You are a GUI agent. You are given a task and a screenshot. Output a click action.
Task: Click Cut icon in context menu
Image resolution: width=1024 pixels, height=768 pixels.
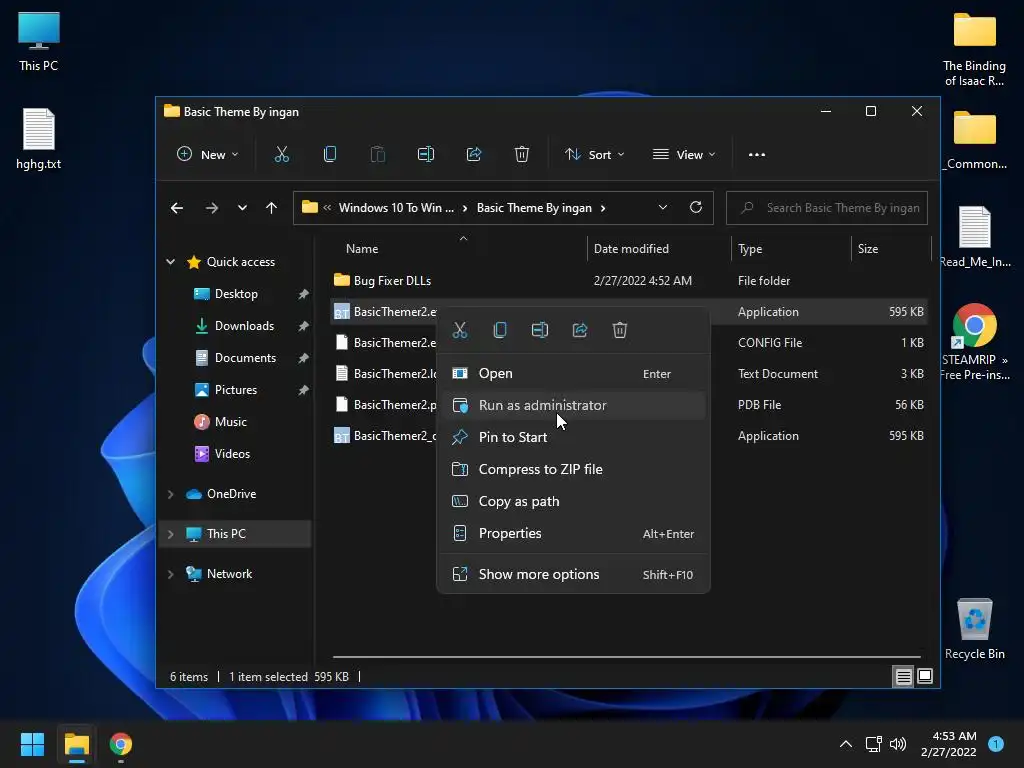(460, 330)
